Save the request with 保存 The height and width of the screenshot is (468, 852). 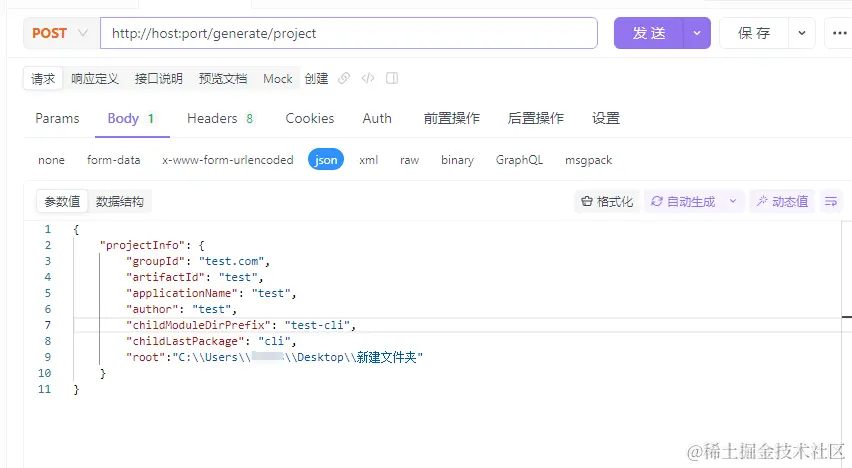coord(754,33)
